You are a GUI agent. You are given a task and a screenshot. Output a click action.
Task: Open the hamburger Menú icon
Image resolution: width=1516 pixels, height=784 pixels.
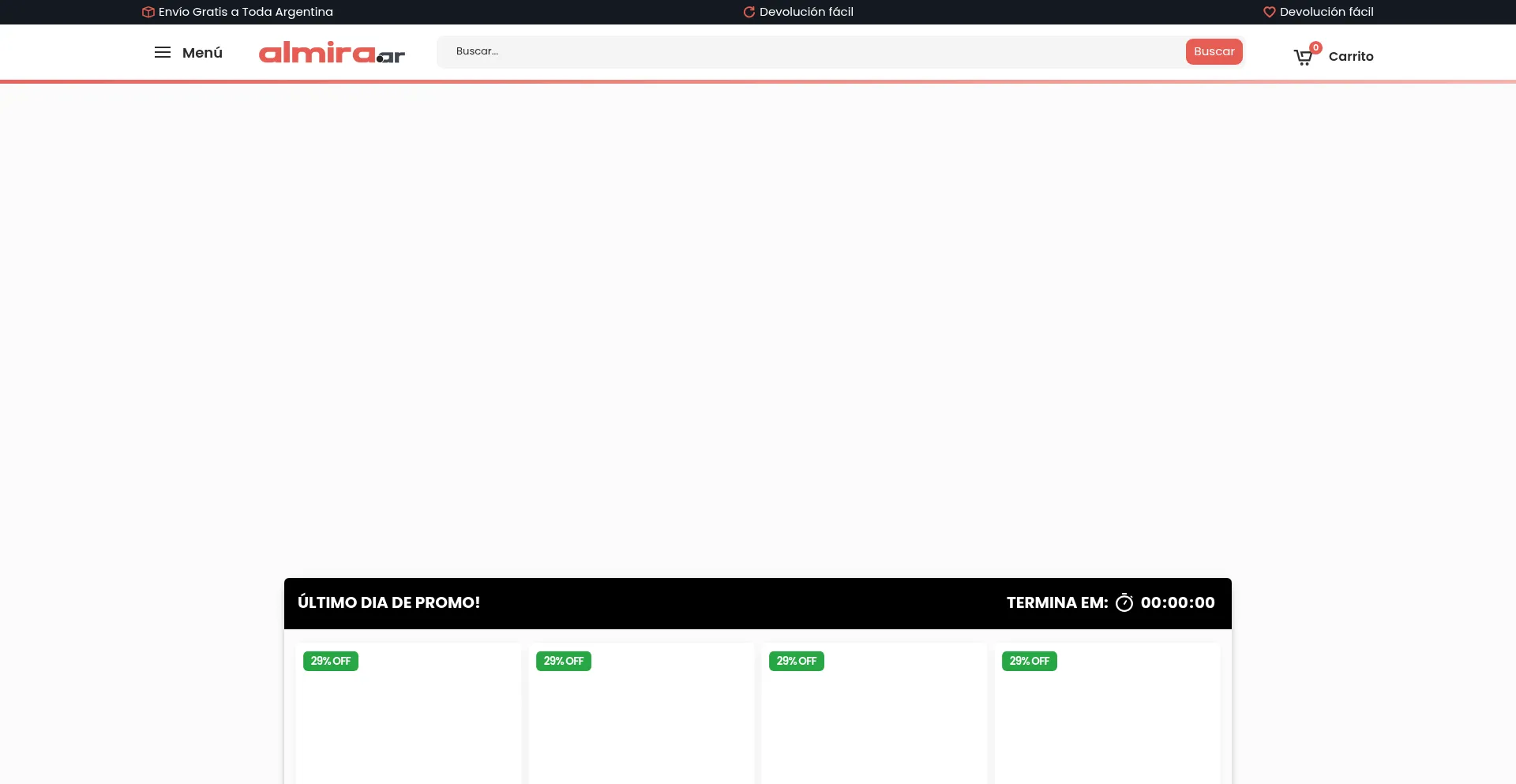click(162, 52)
